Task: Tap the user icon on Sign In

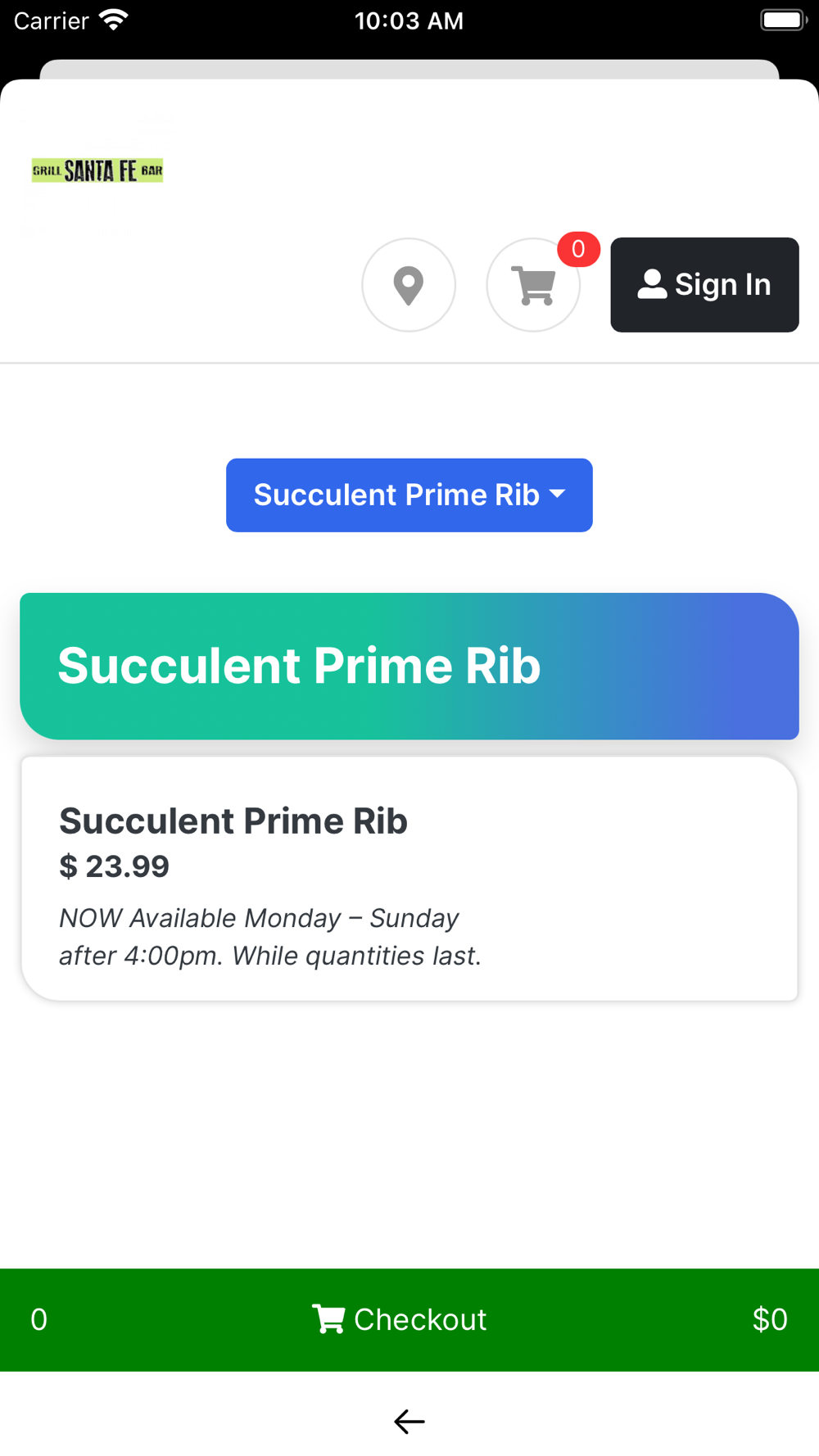Action: click(652, 284)
